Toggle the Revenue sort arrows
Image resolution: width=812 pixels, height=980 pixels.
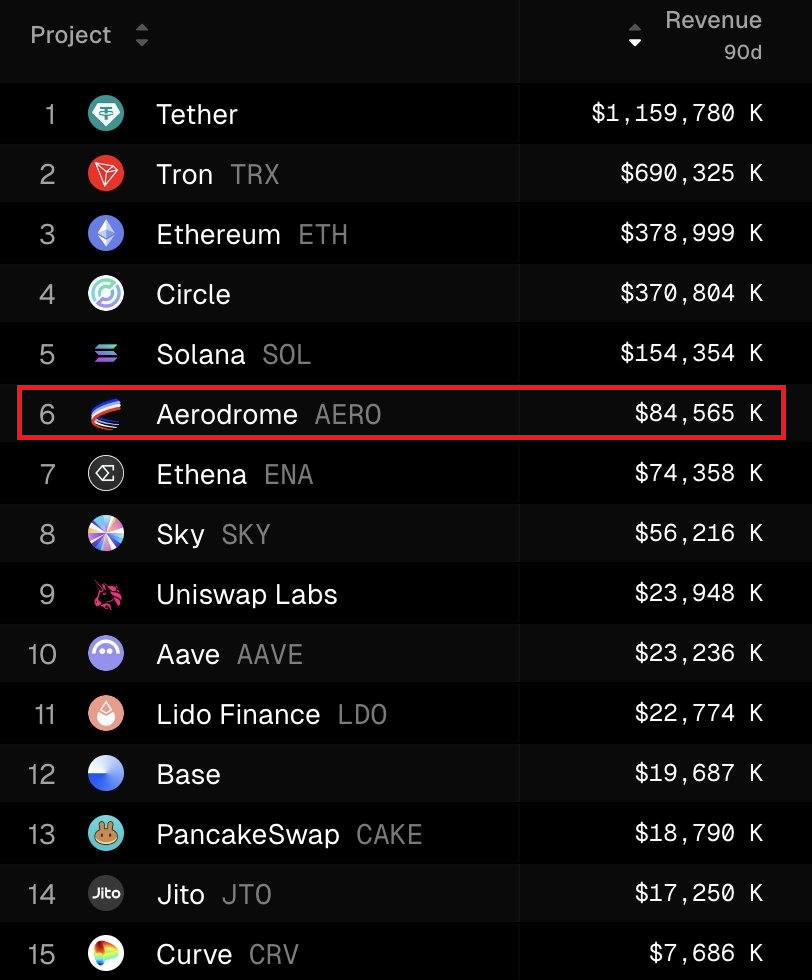pyautogui.click(x=634, y=35)
